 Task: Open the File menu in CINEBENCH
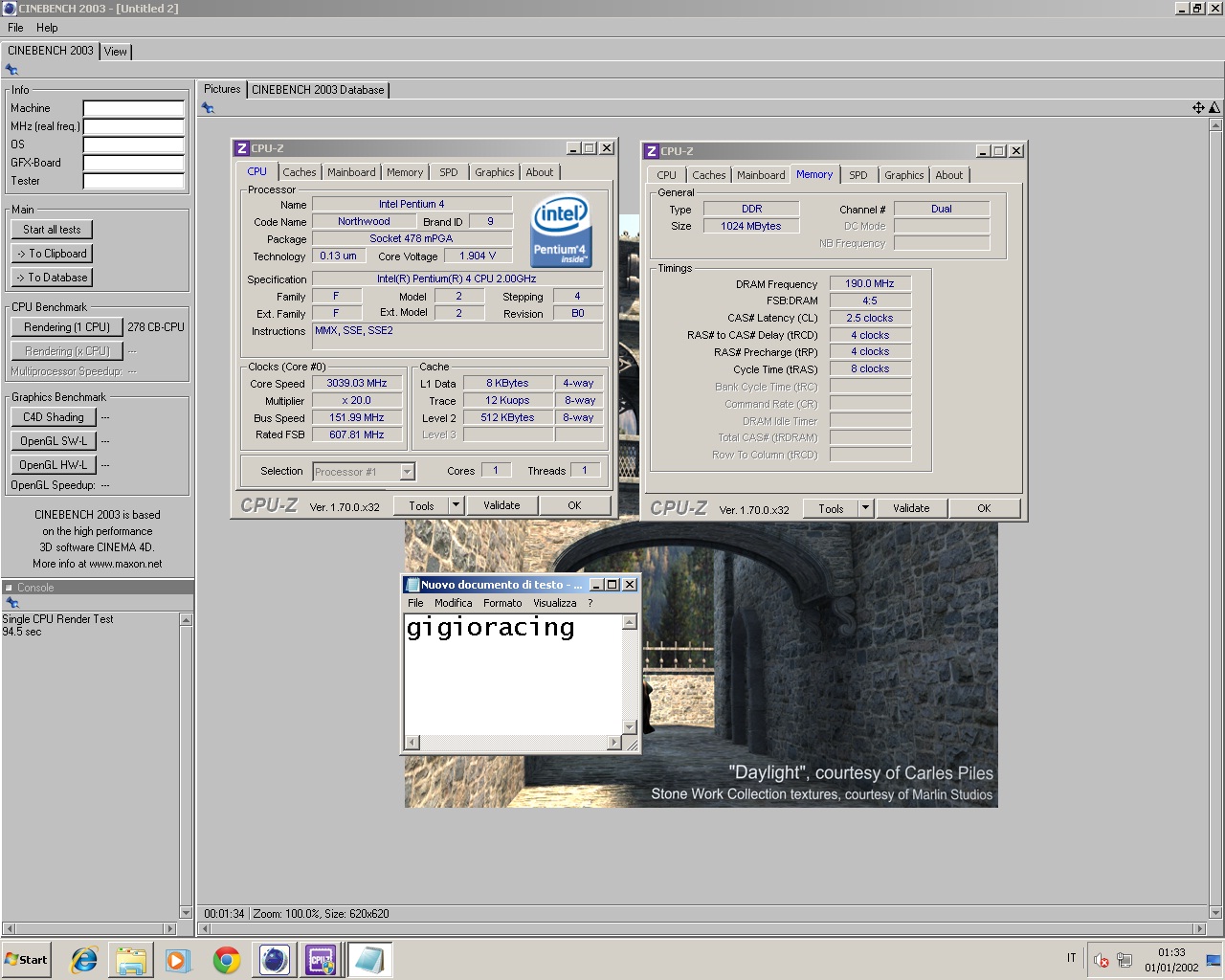pyautogui.click(x=15, y=28)
